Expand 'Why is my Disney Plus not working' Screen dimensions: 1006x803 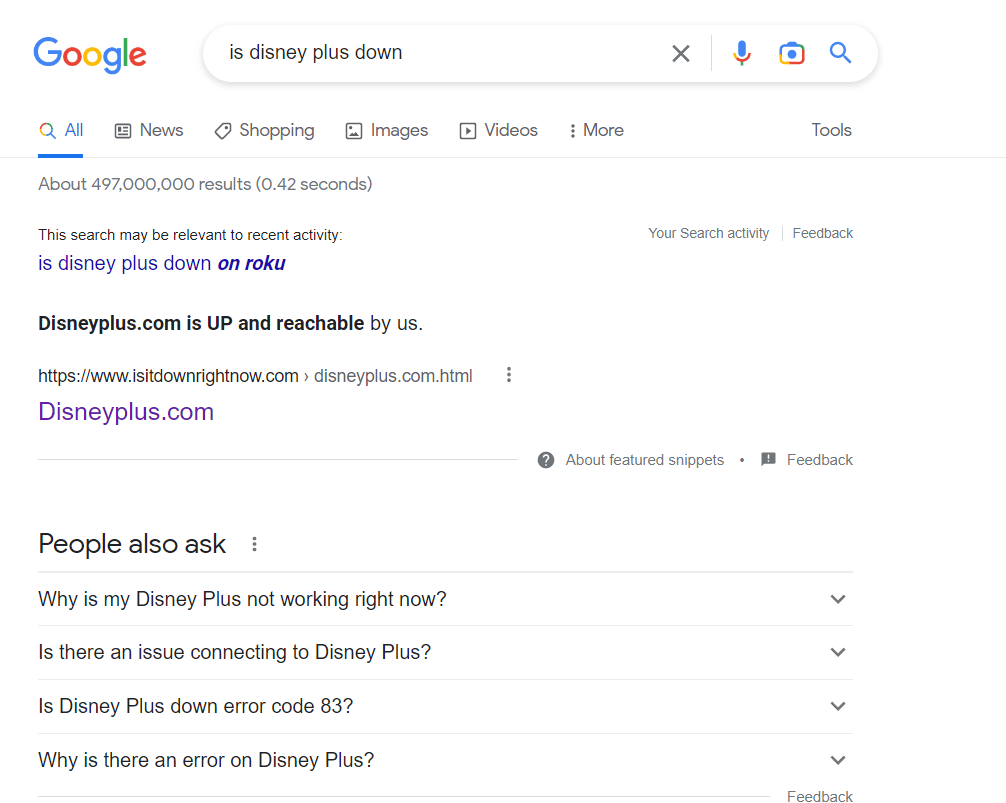pos(445,599)
